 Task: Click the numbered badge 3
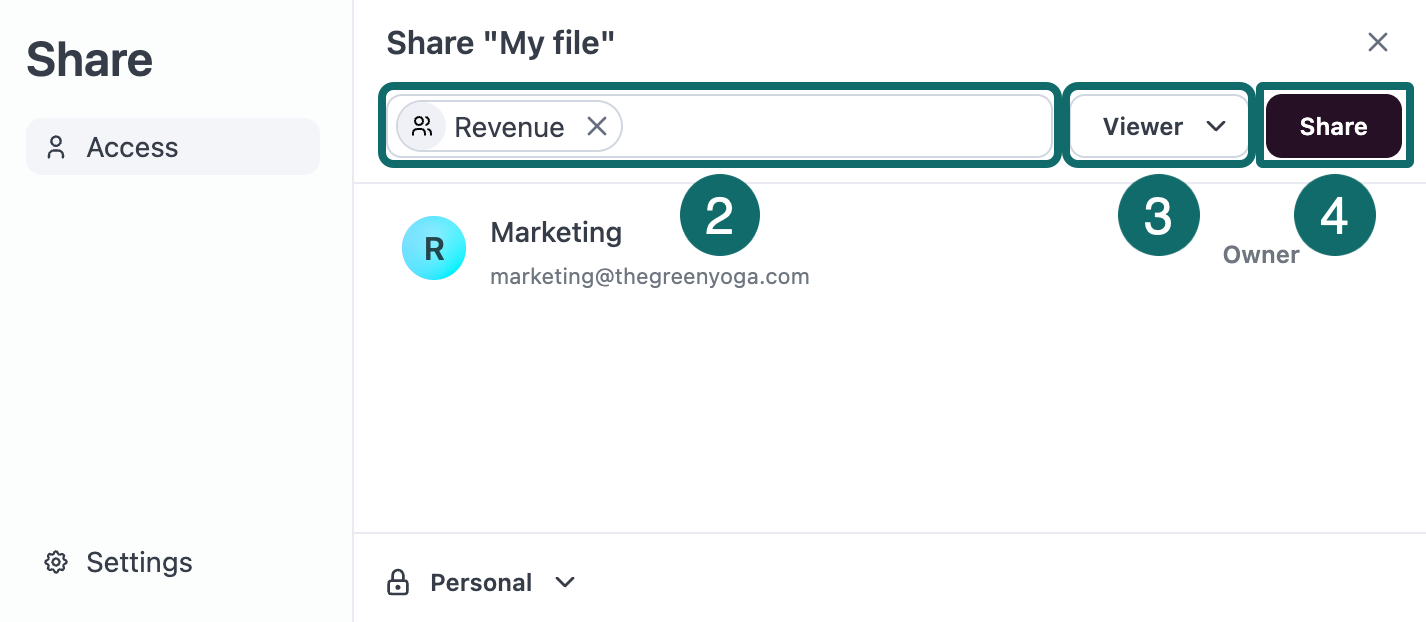(x=1158, y=214)
